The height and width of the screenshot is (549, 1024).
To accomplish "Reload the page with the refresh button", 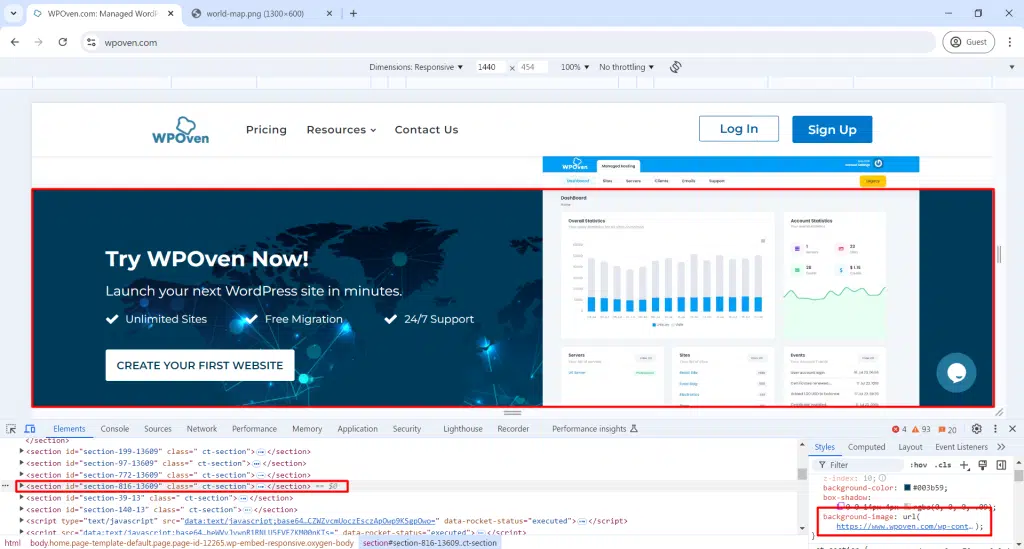I will [x=63, y=42].
